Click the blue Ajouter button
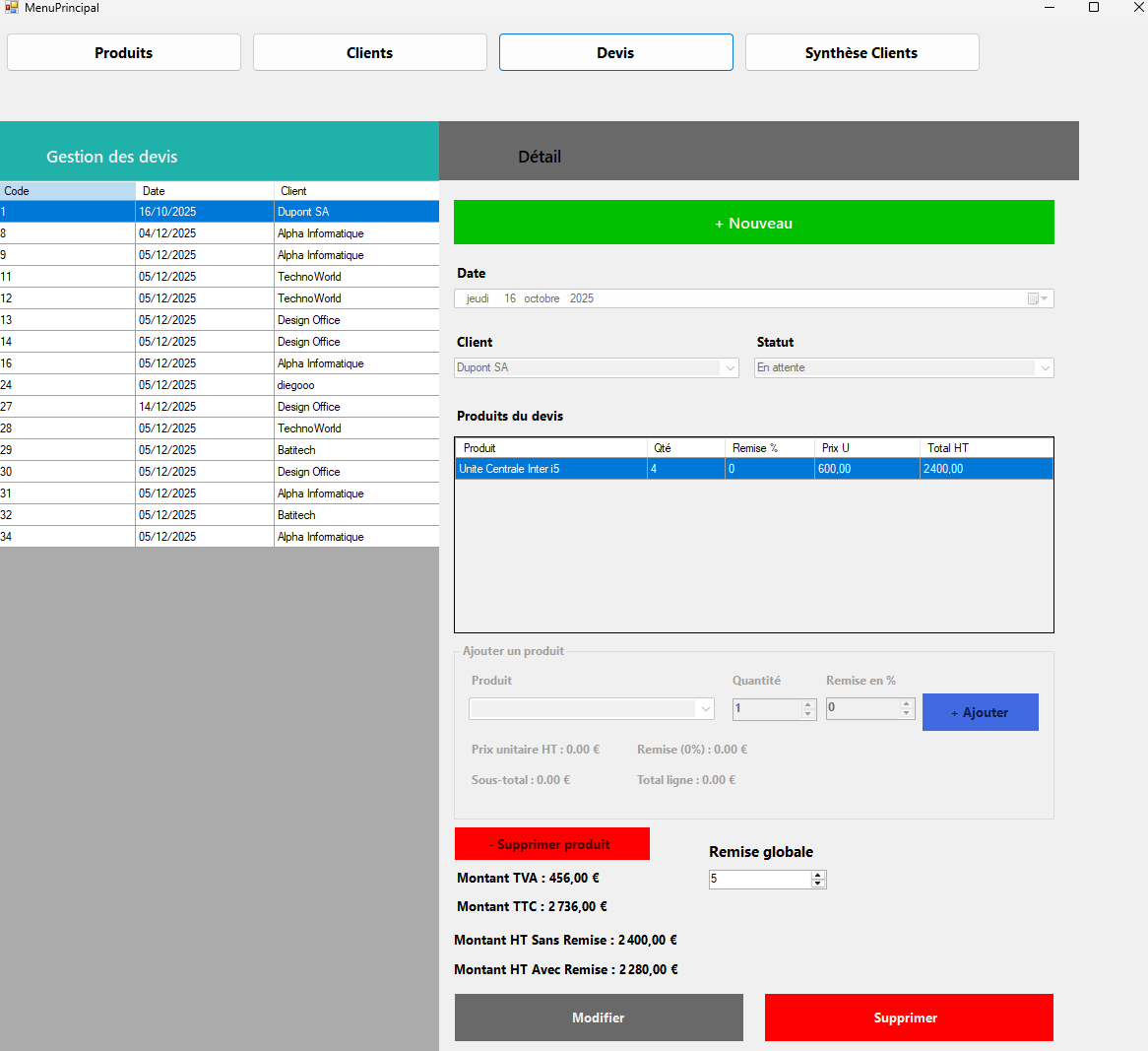Image resolution: width=1148 pixels, height=1051 pixels. [x=980, y=712]
